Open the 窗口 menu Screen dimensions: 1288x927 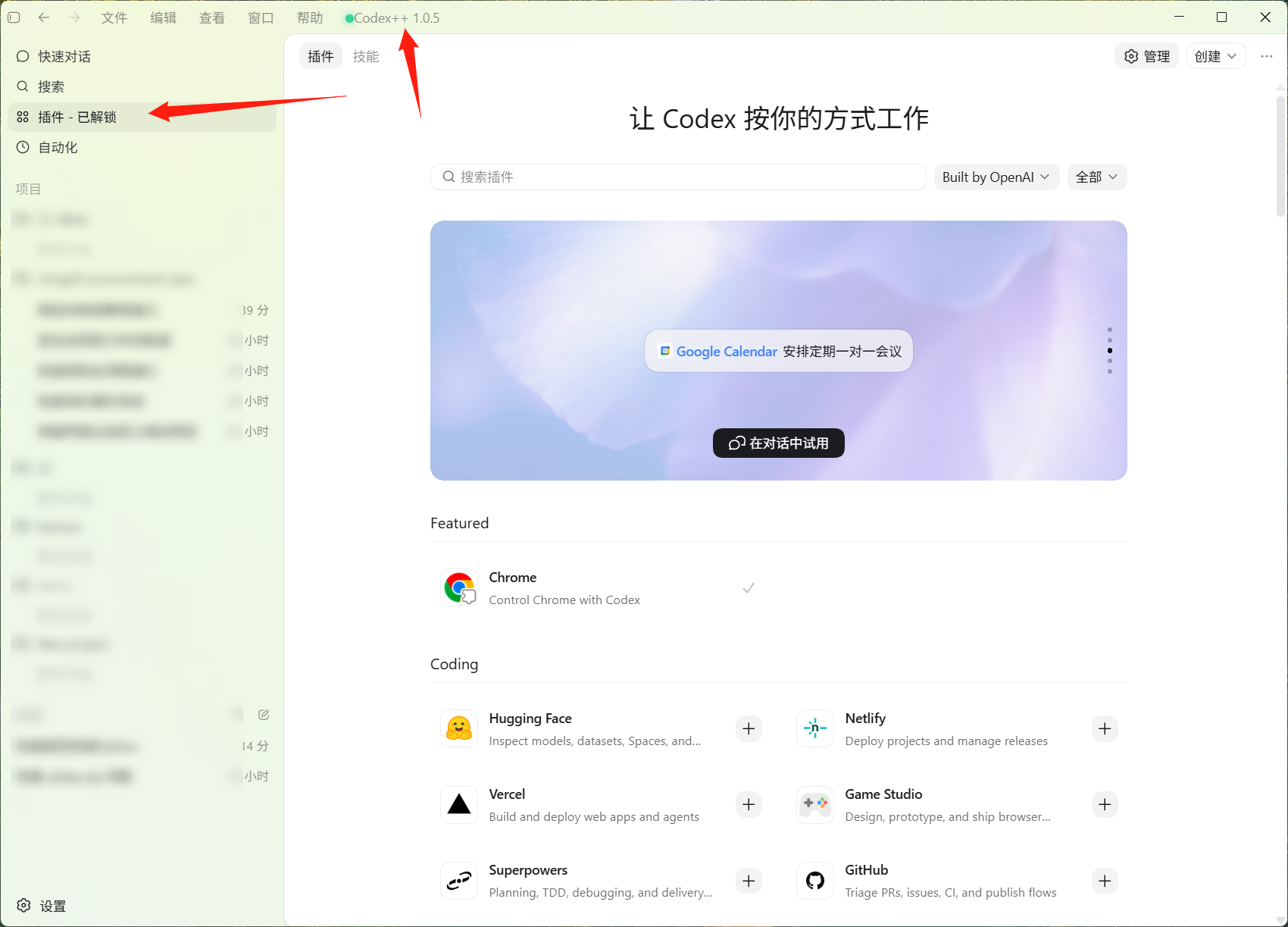[261, 17]
